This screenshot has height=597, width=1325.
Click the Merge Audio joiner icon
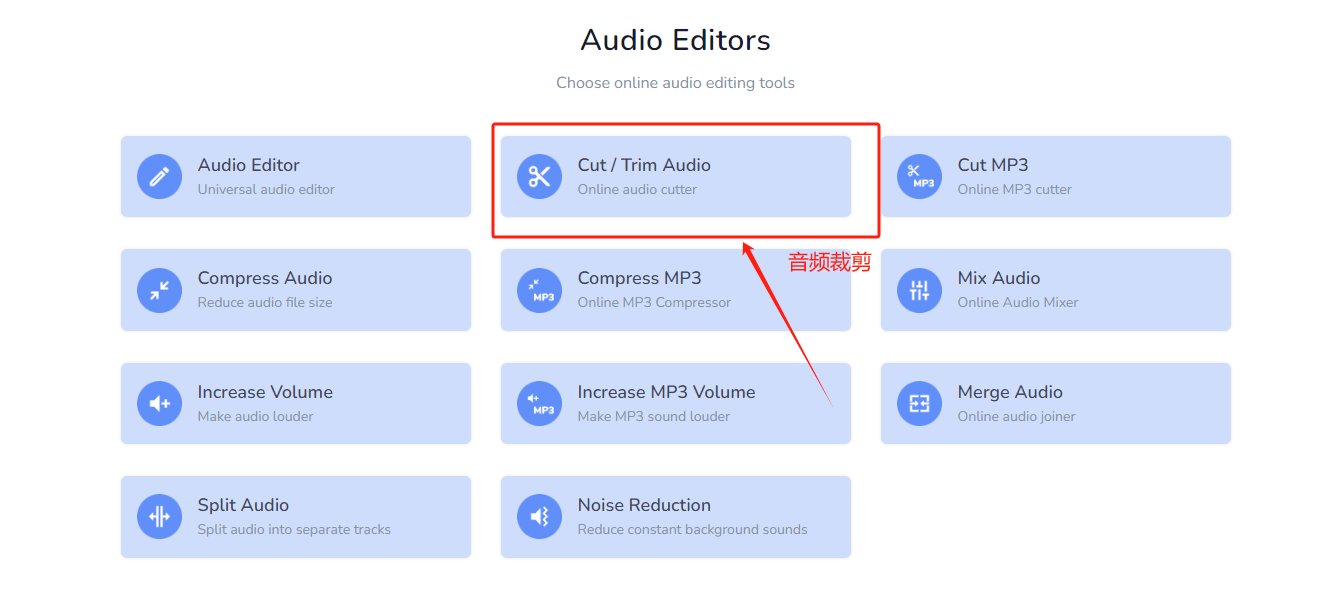click(919, 404)
